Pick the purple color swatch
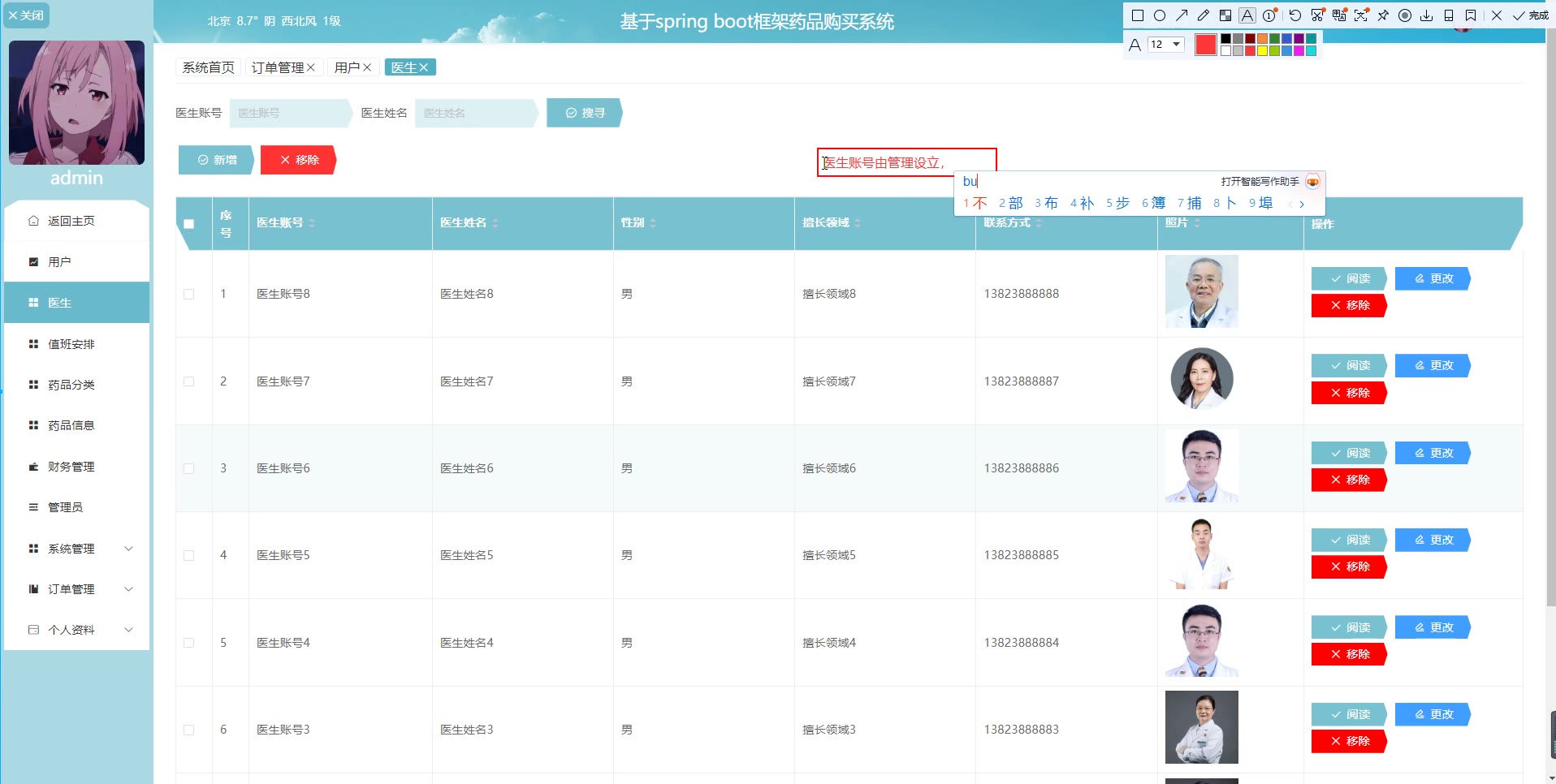The image size is (1556, 784). pyautogui.click(x=1299, y=39)
